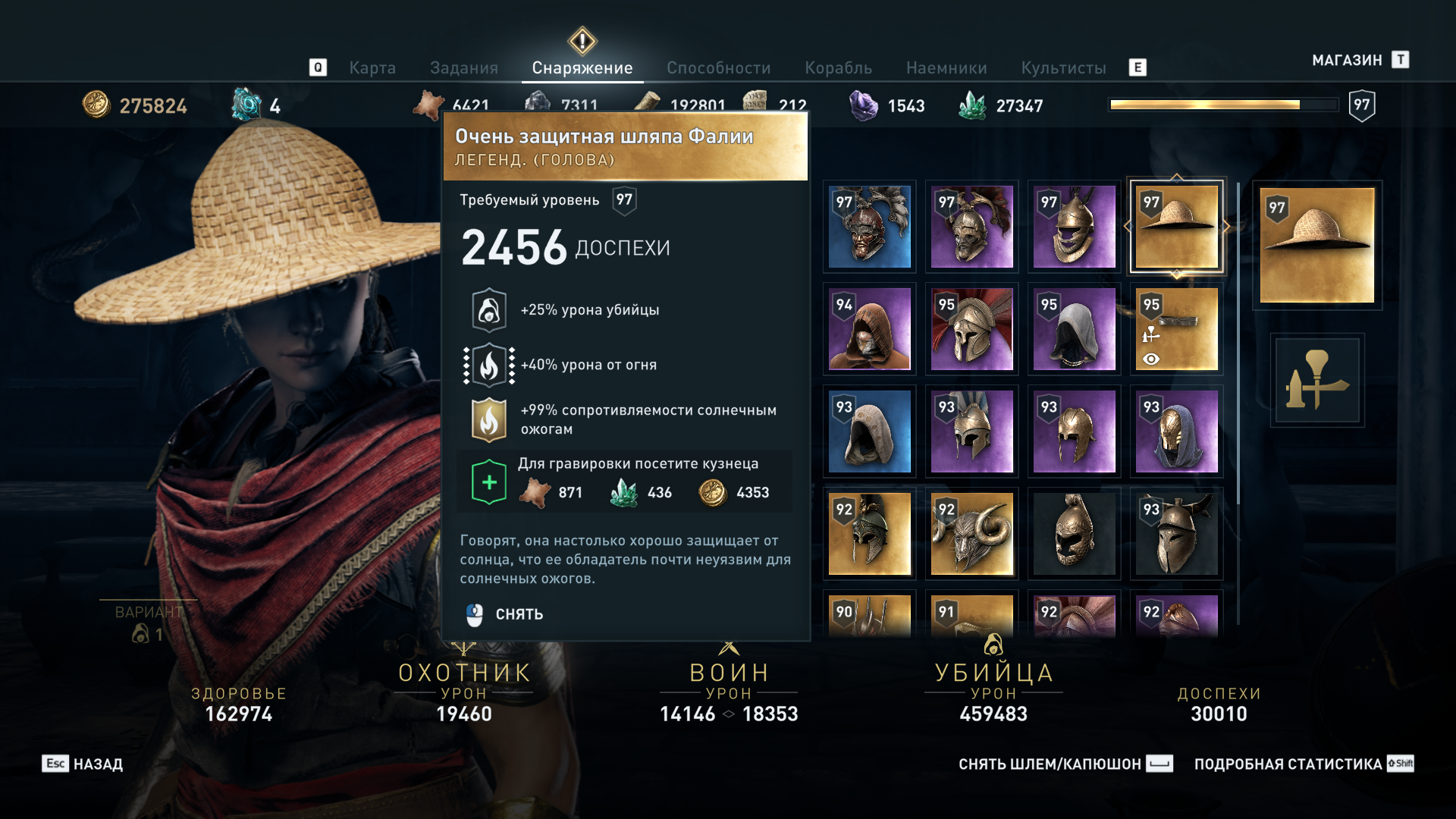Viewport: 1456px width, 819px height.
Task: Open the Культисты tab
Action: click(1063, 67)
